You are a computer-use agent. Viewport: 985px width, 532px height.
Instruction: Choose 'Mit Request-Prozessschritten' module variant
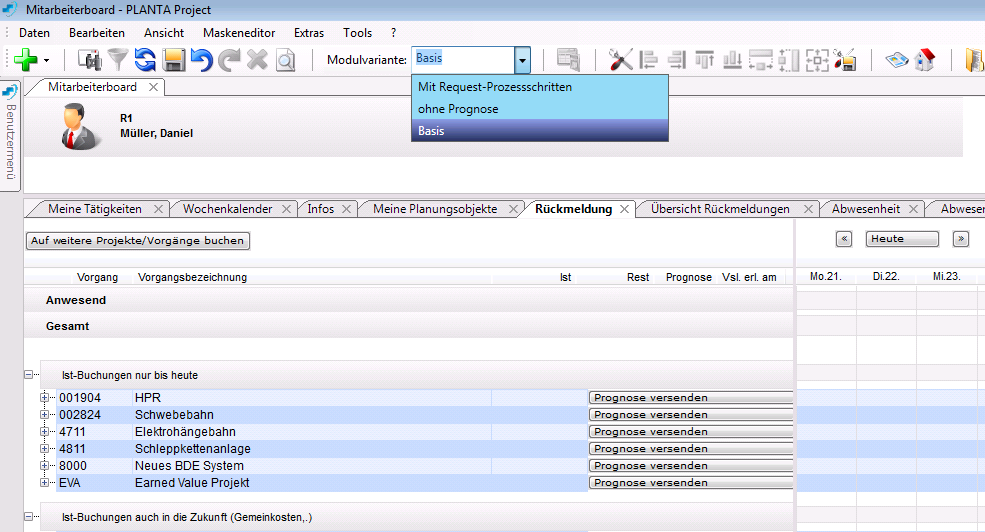click(x=495, y=87)
